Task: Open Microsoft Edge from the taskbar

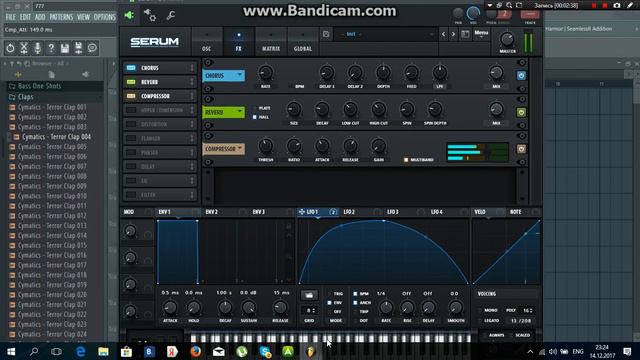Action: 80,351
